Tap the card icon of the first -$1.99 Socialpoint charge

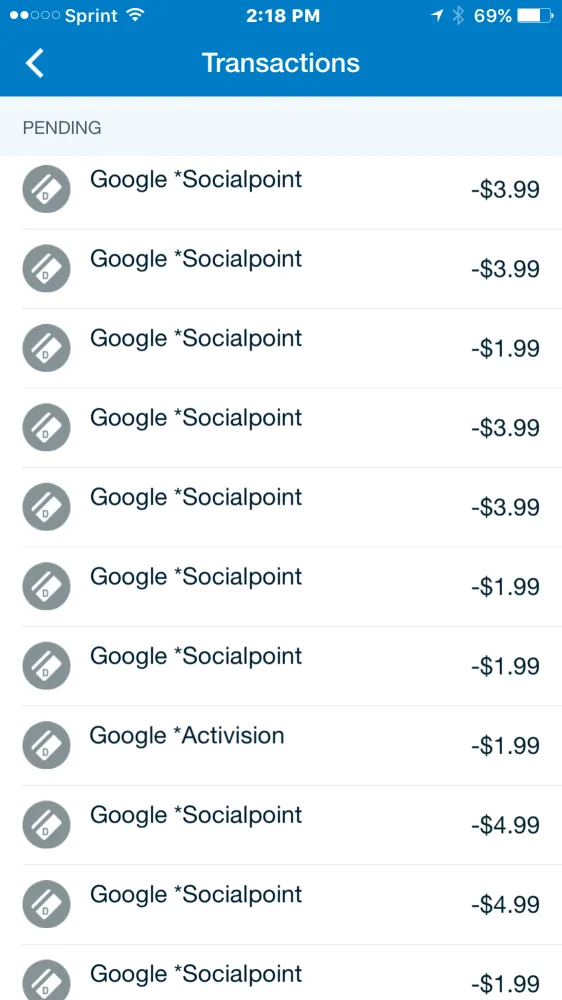(x=47, y=348)
